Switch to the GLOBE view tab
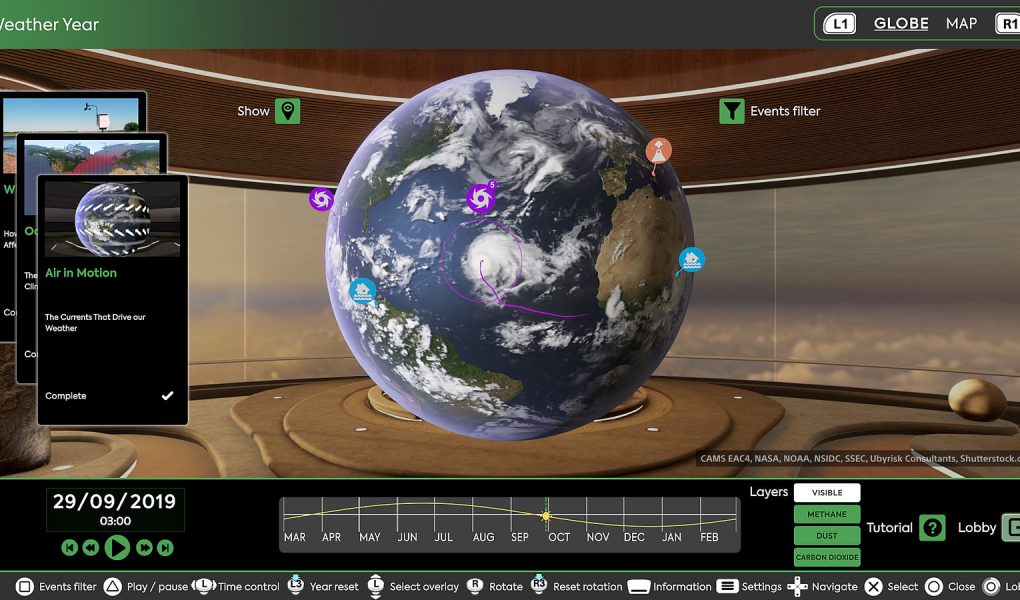 (x=901, y=24)
